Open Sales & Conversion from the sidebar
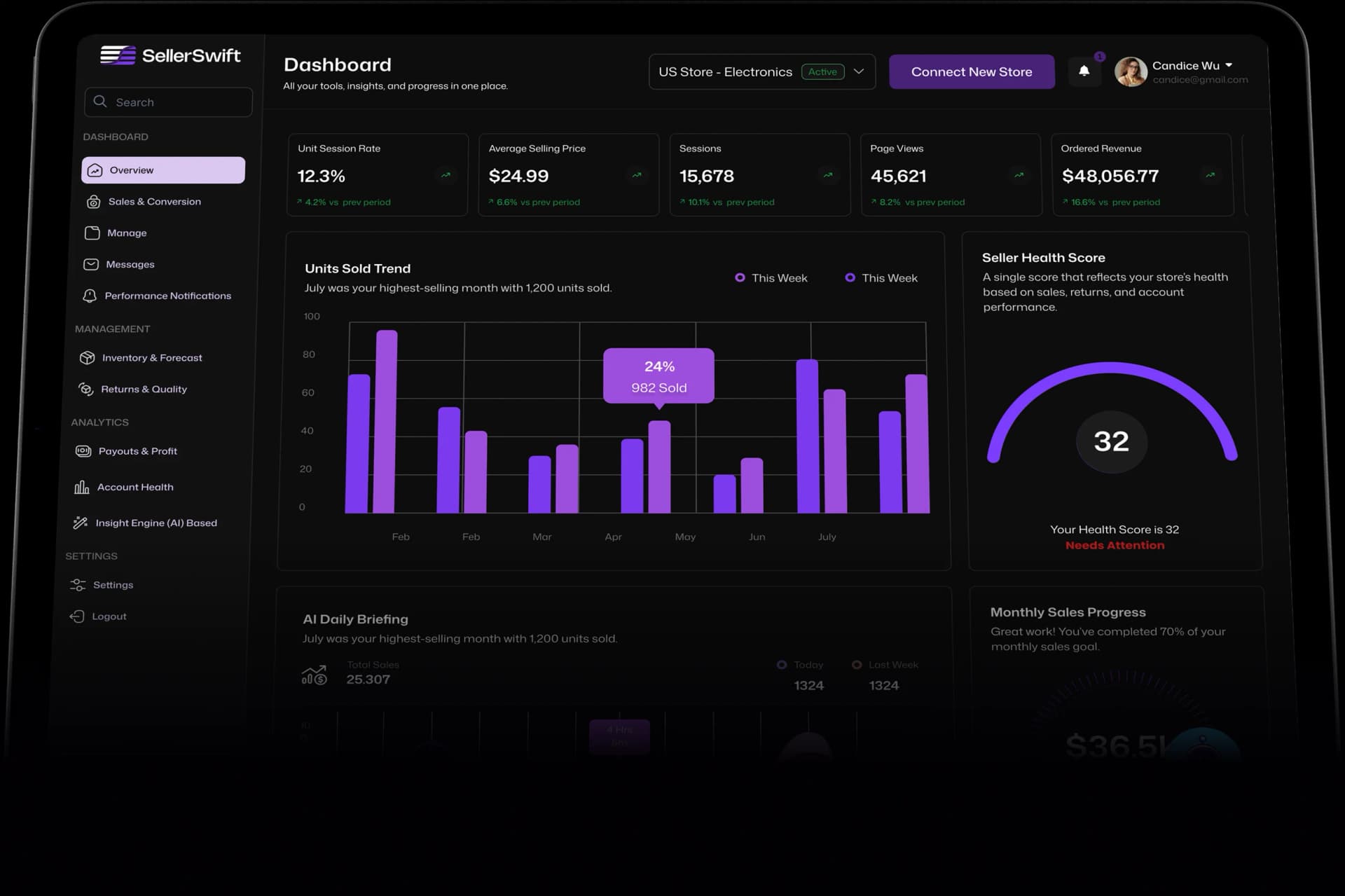The image size is (1345, 896). [x=153, y=201]
